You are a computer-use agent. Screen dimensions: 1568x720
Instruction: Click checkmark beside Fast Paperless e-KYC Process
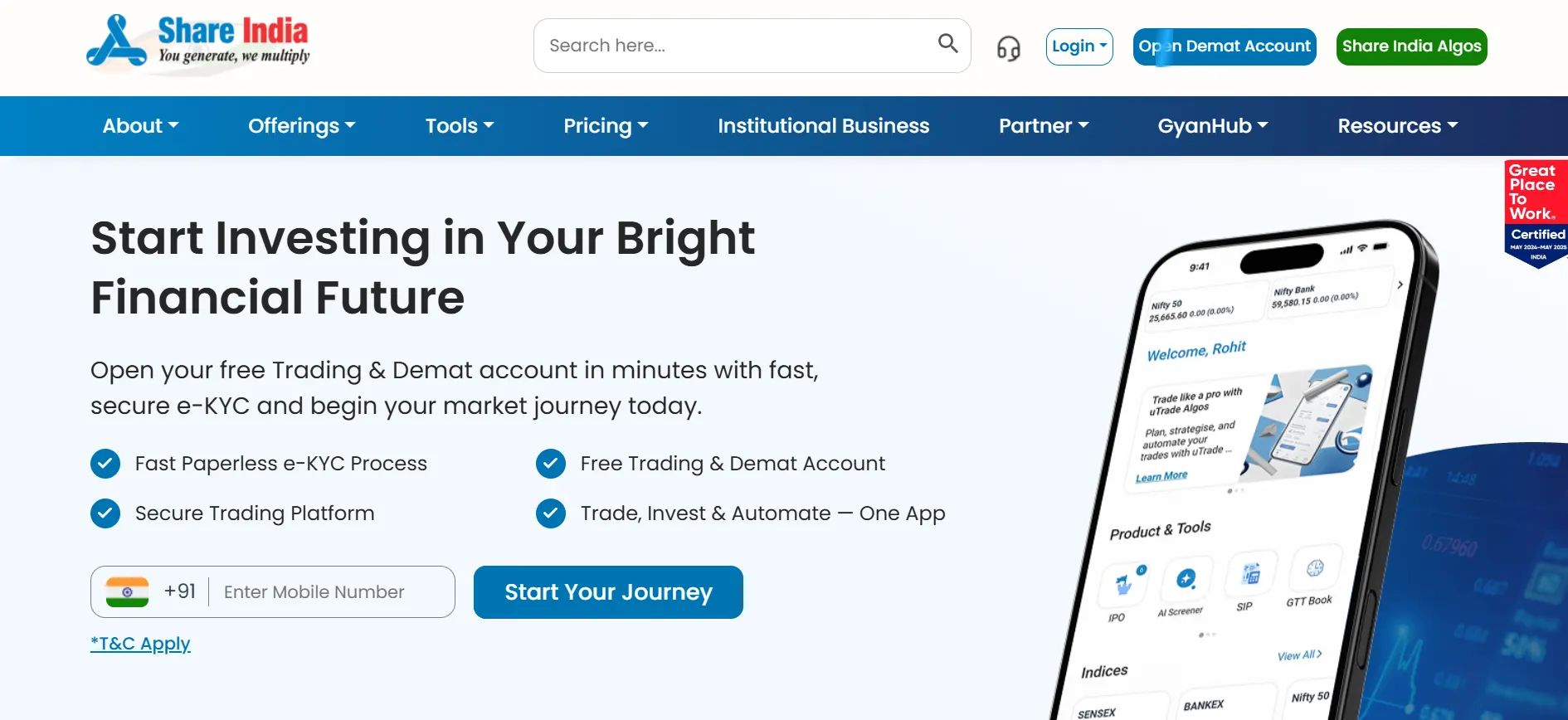[x=105, y=464]
